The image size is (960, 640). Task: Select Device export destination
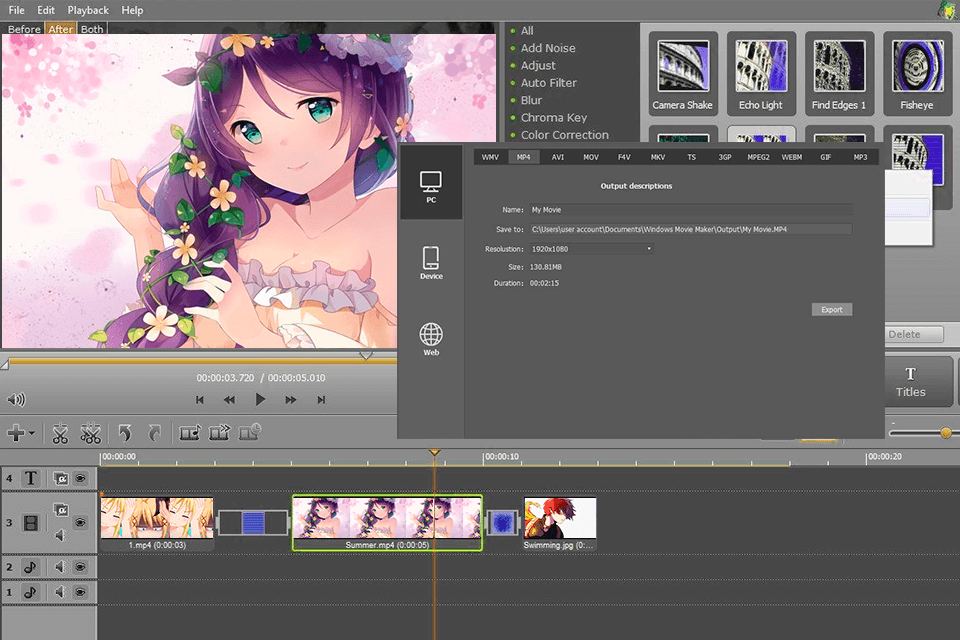(430, 261)
